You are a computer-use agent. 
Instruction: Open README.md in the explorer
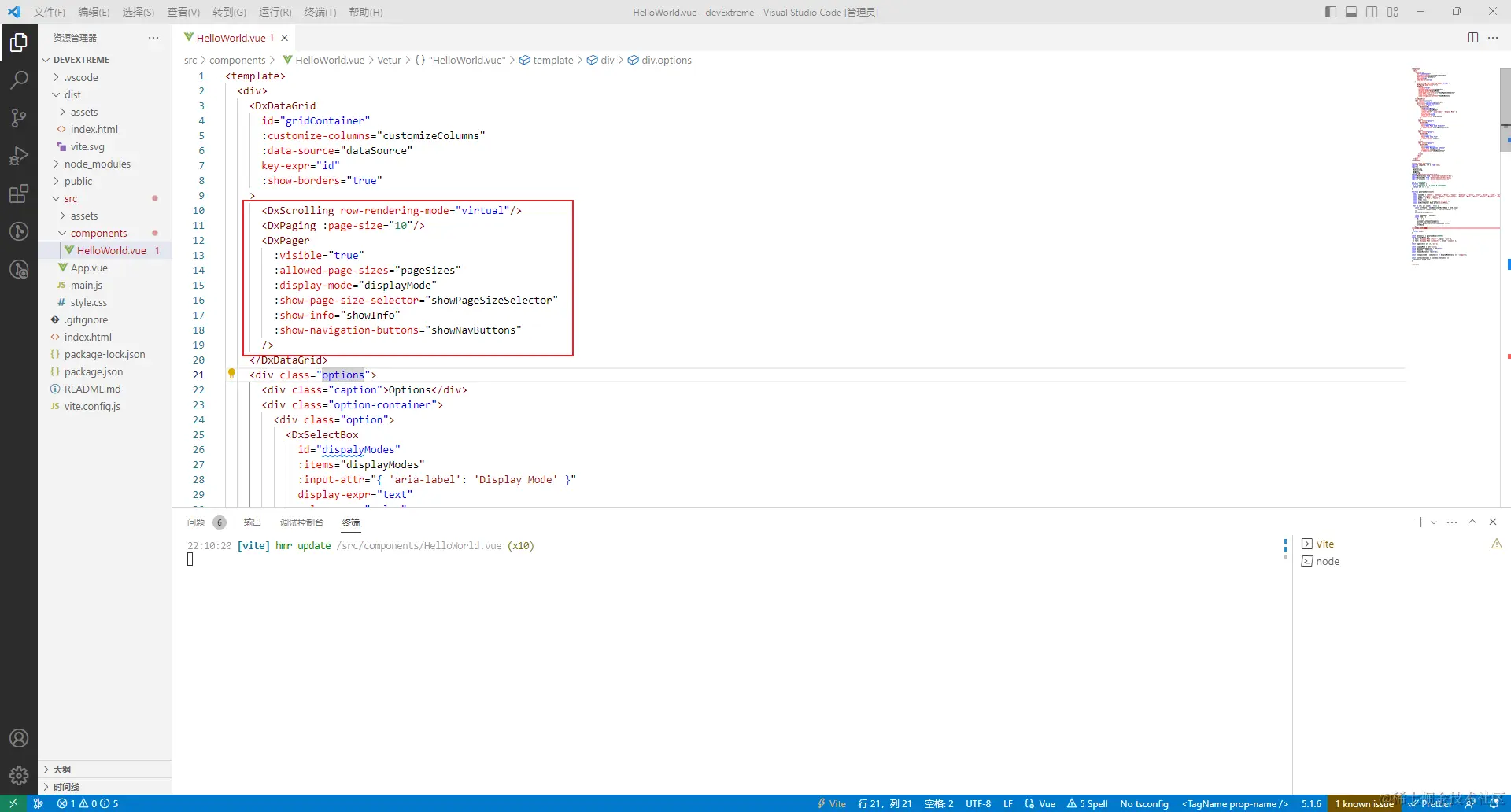tap(105, 389)
